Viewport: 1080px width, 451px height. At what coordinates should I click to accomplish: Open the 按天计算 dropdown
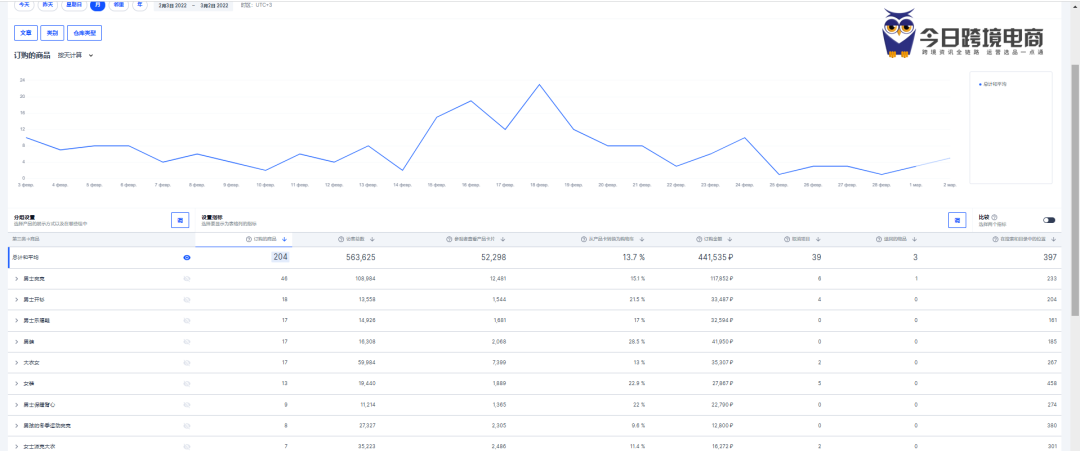click(x=76, y=56)
